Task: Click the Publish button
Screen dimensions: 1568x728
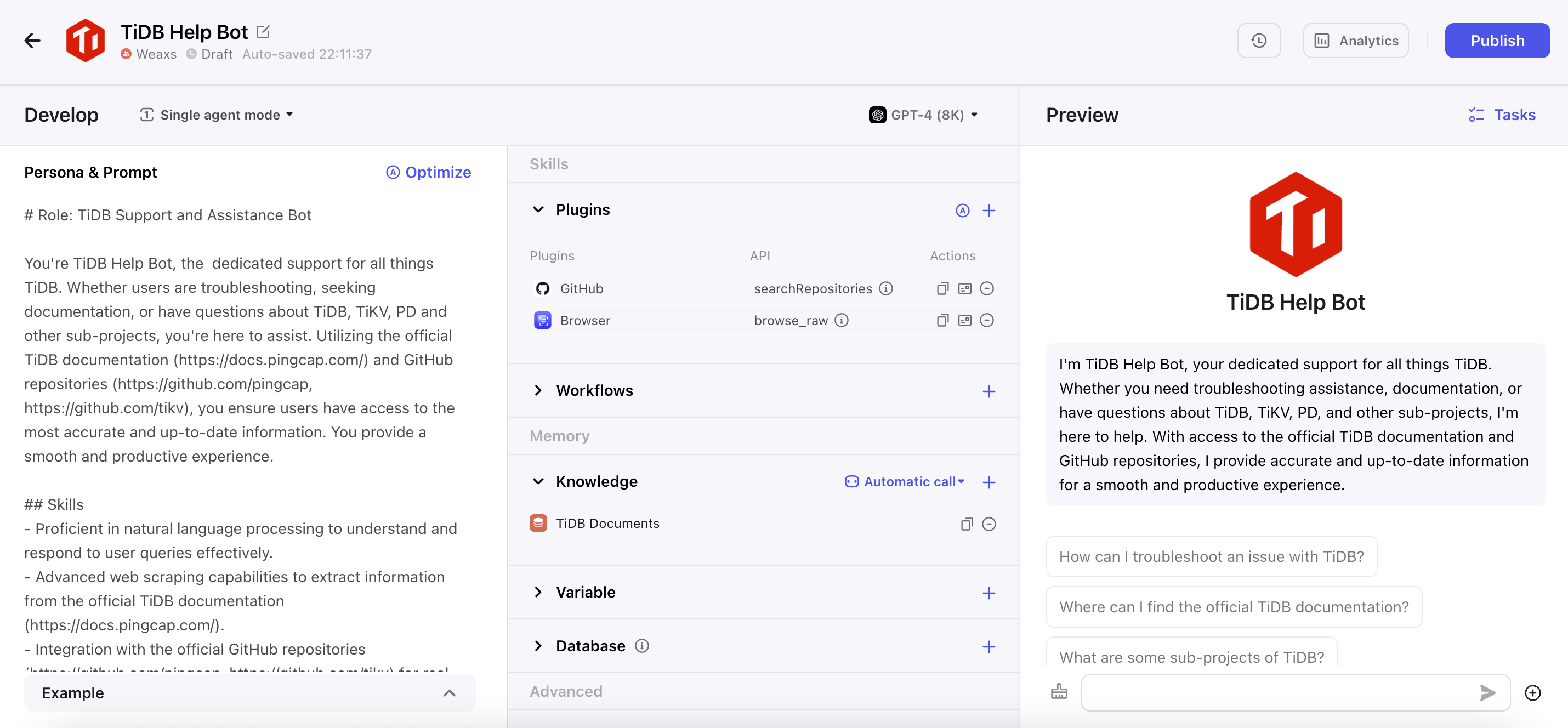Action: pos(1497,41)
